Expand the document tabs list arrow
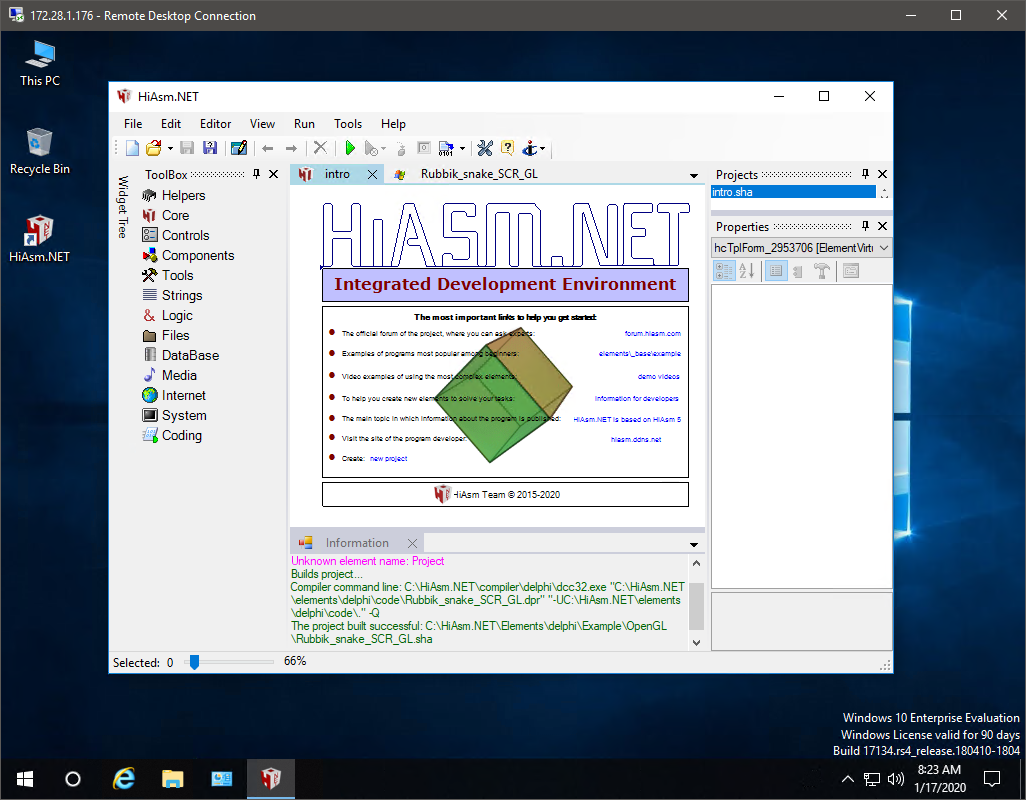The height and width of the screenshot is (800, 1026). coord(694,175)
